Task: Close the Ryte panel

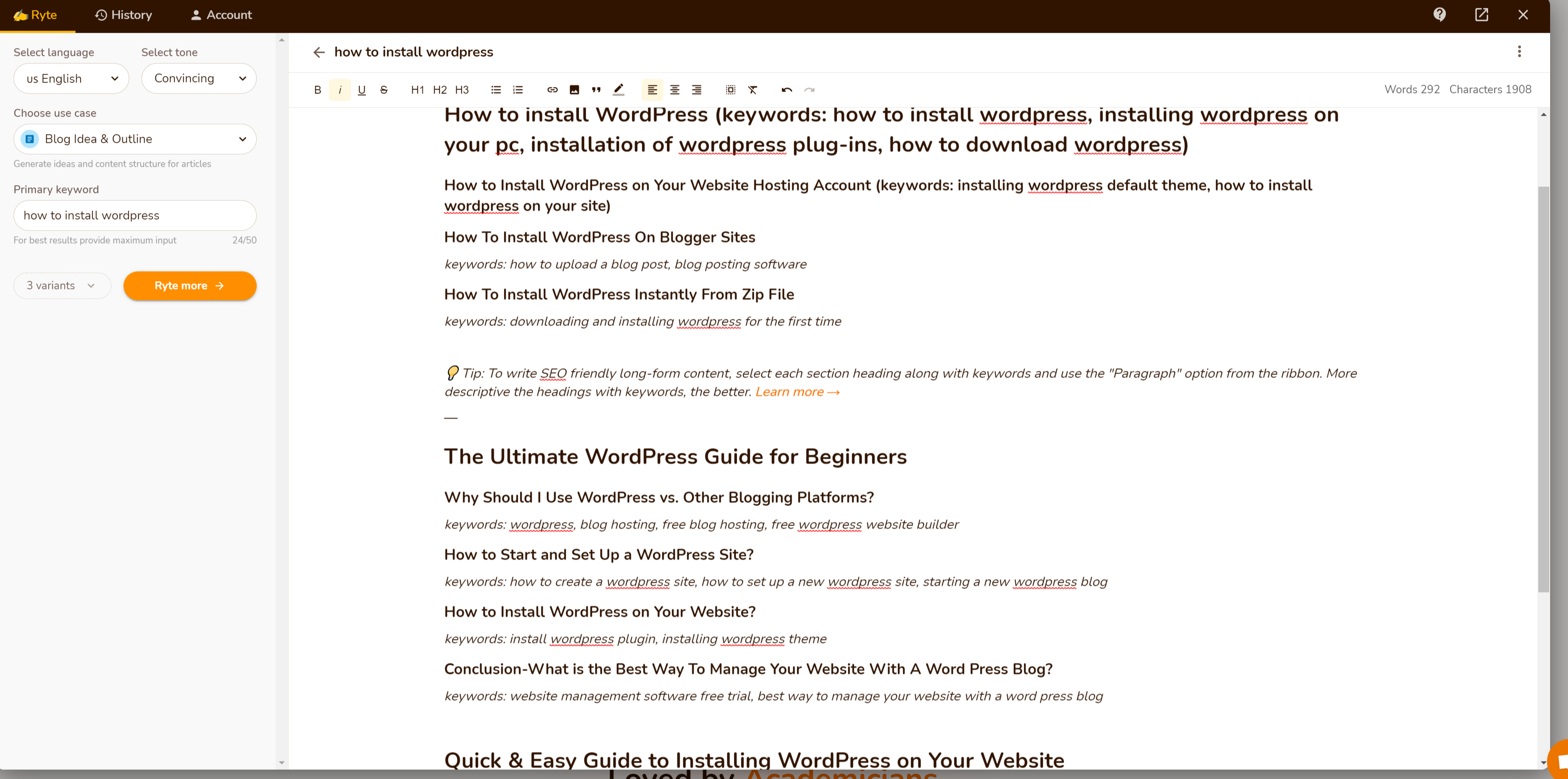Action: pos(1523,14)
